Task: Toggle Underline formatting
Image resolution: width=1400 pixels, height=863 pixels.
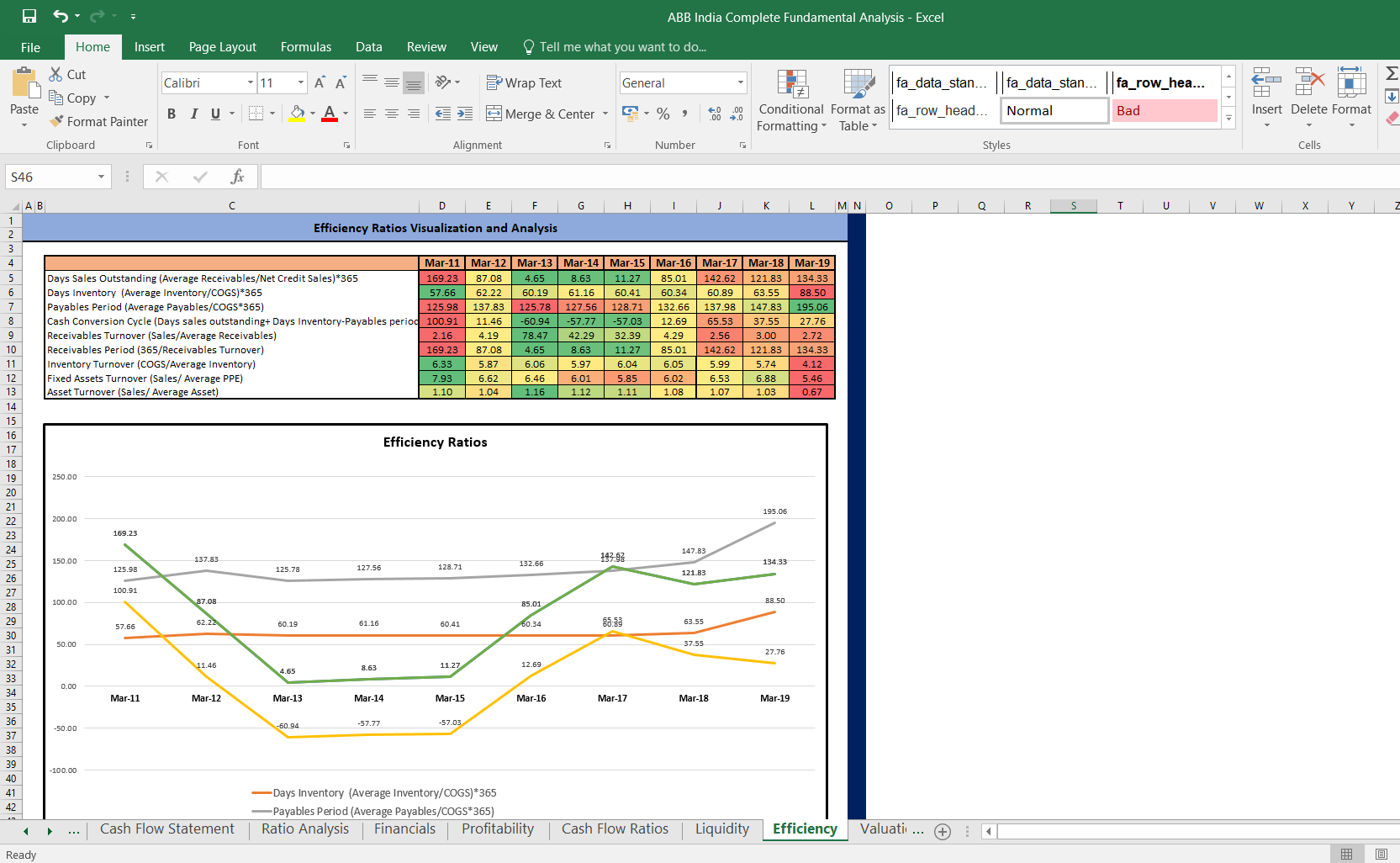Action: 215,113
